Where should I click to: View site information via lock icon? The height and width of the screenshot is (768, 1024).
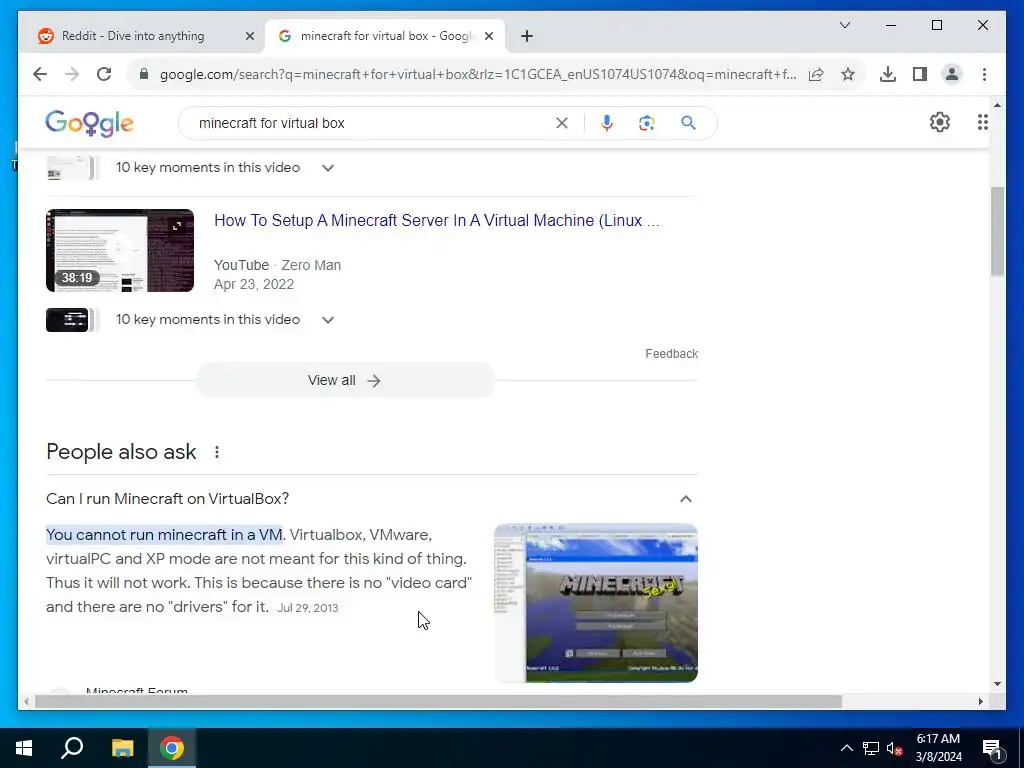(144, 74)
